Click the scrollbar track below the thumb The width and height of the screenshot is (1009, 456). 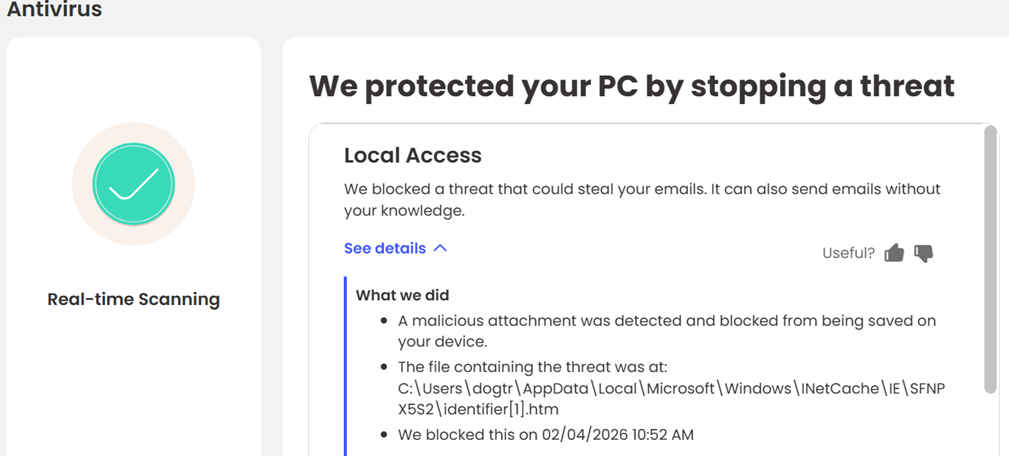click(990, 425)
